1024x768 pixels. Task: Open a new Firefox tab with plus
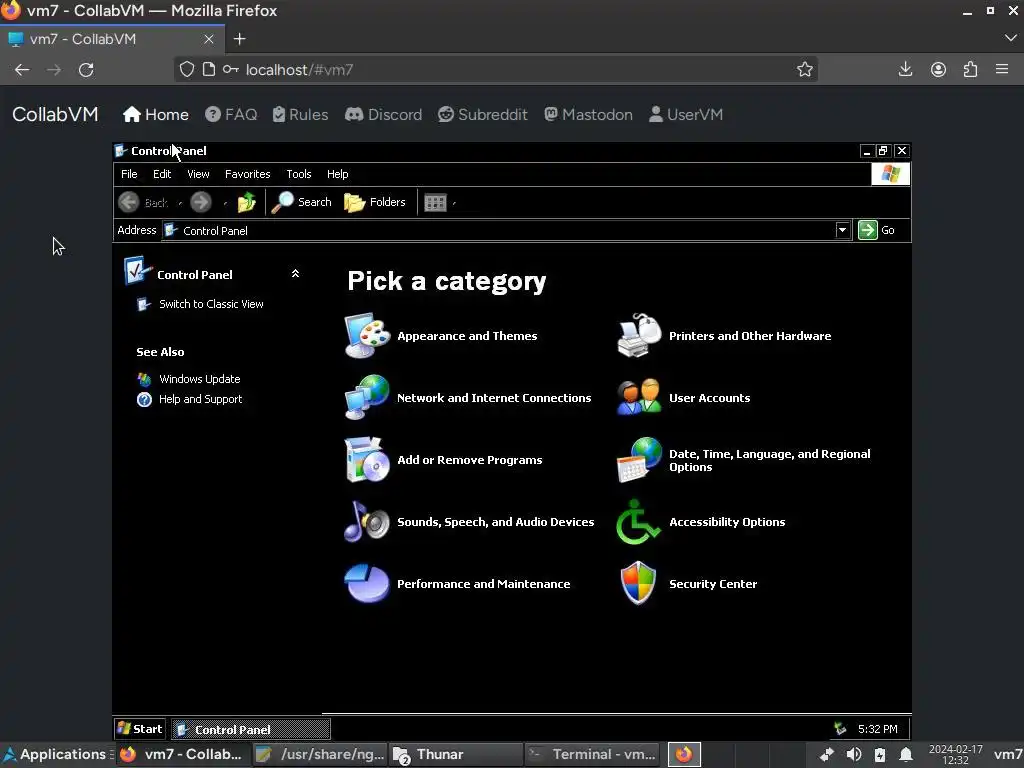(240, 39)
